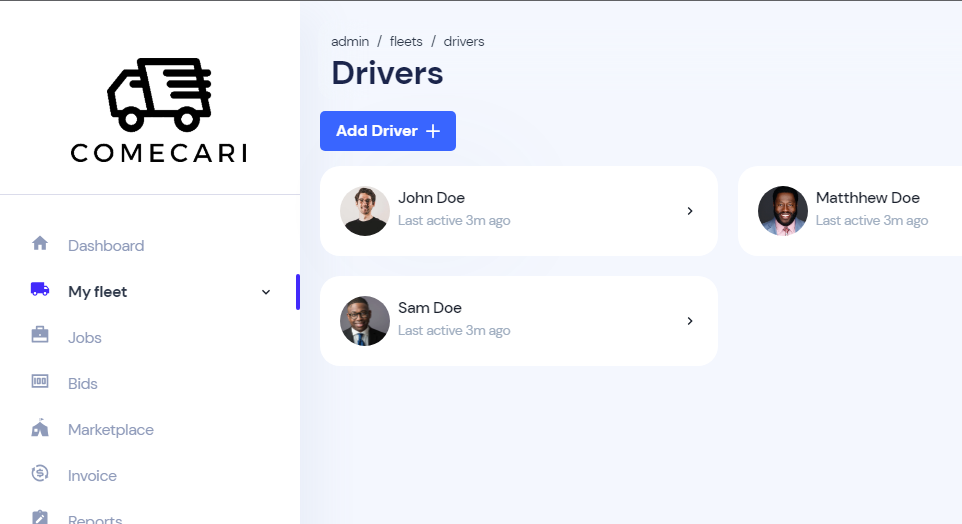
Task: Click Matthhew Doe's profile photo
Action: tap(782, 211)
